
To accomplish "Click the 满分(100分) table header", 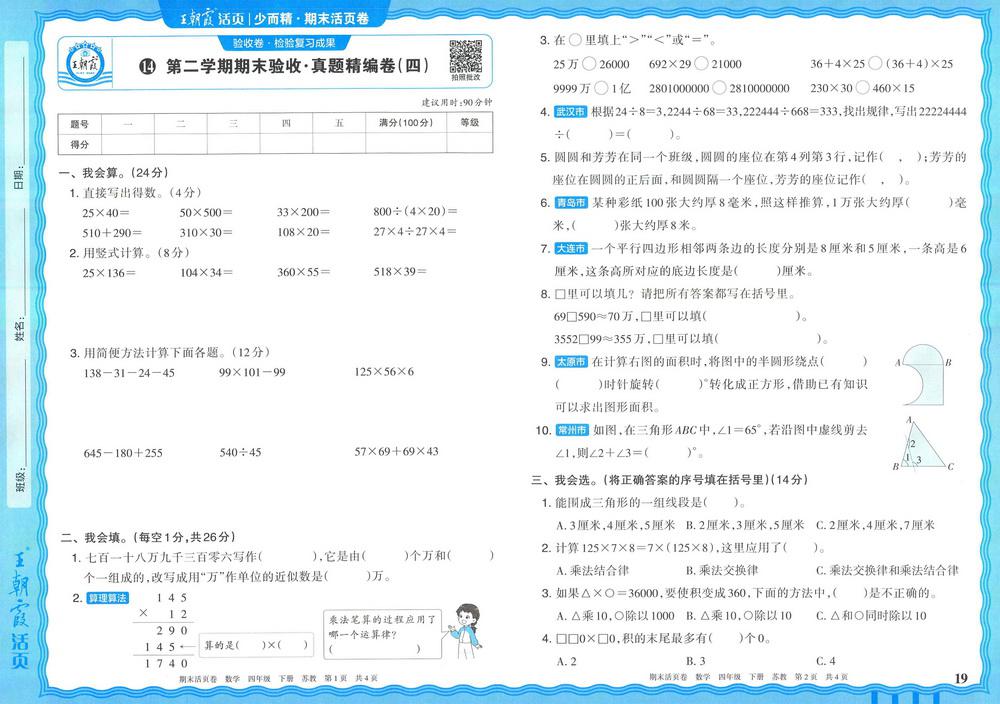I will pos(406,123).
